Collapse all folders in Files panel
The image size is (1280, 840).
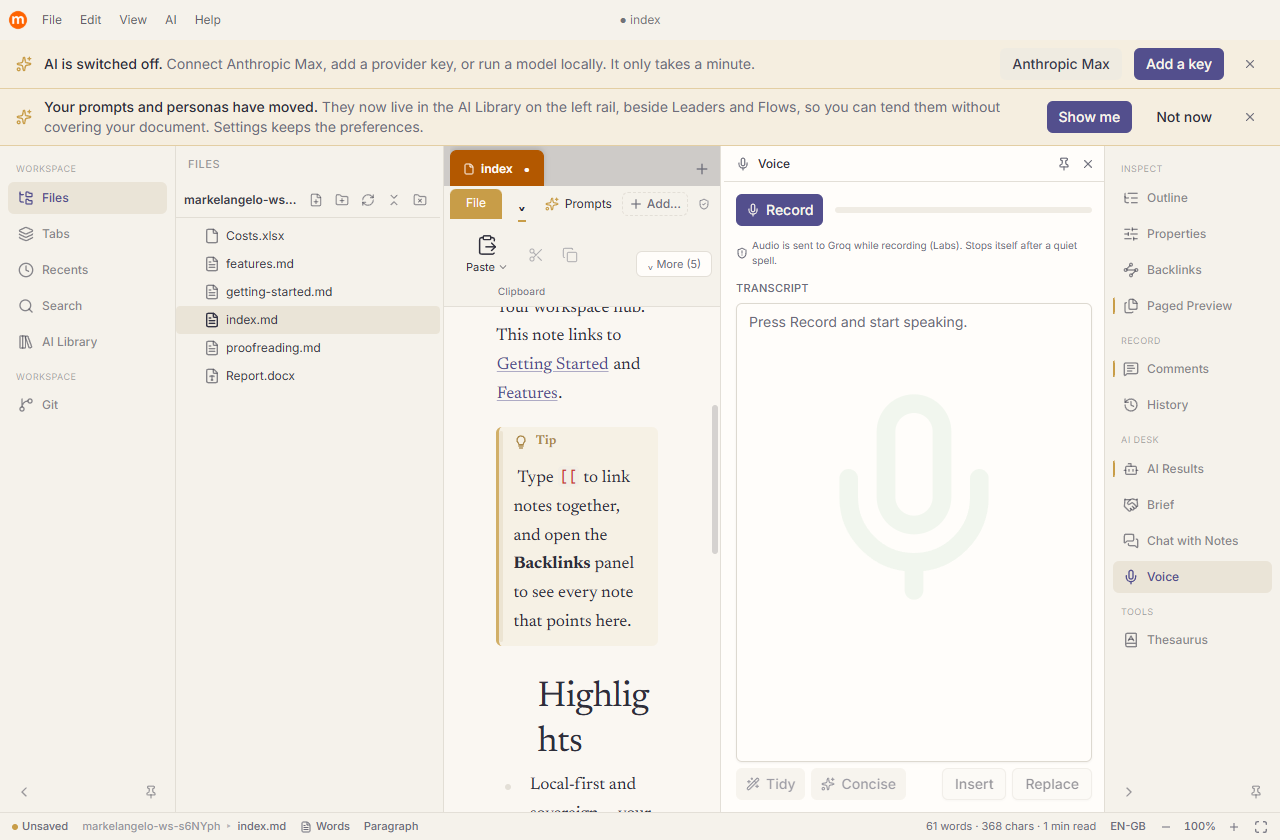tap(394, 200)
